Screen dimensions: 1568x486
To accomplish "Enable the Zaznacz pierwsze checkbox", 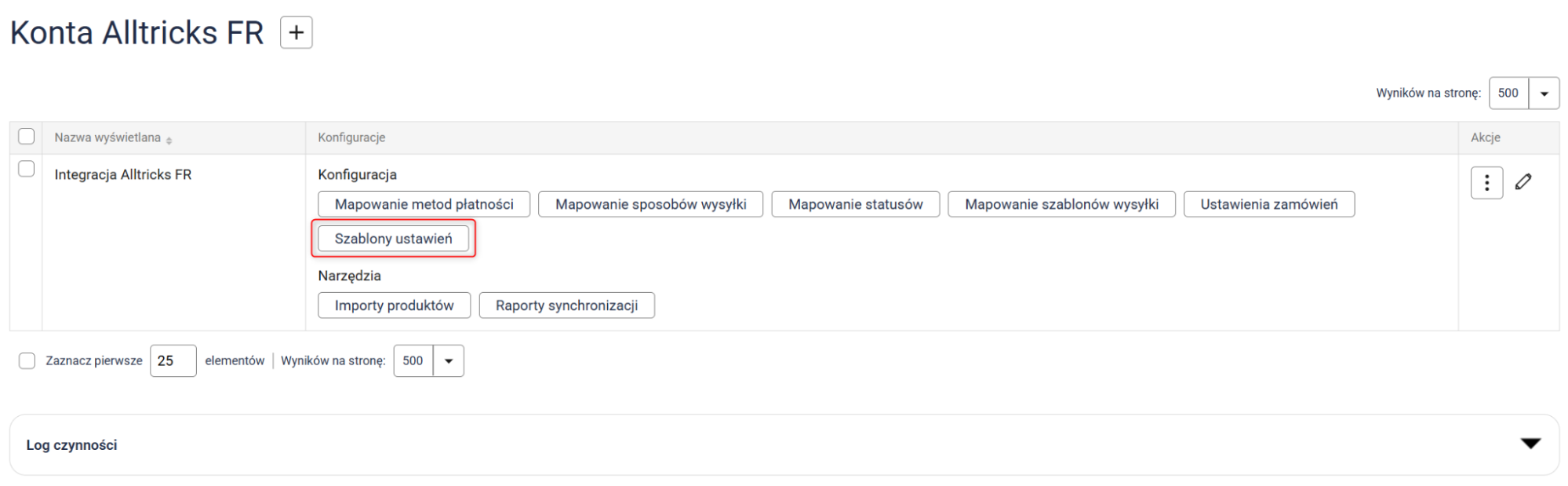I will coord(27,360).
